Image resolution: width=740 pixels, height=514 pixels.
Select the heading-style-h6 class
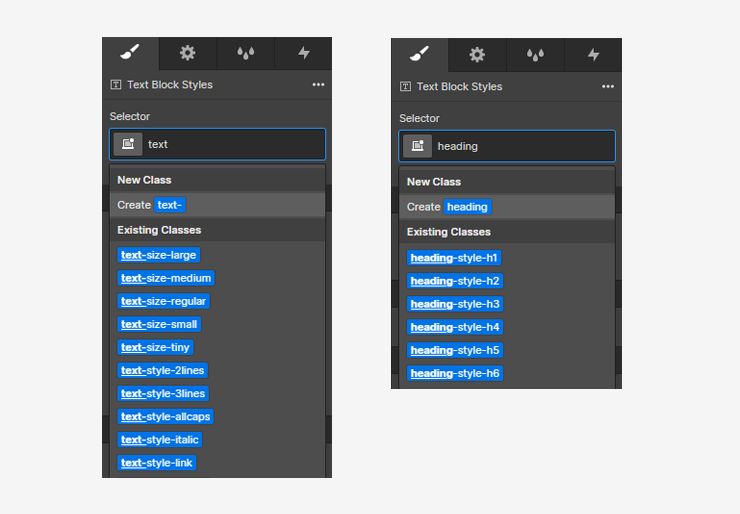click(455, 373)
